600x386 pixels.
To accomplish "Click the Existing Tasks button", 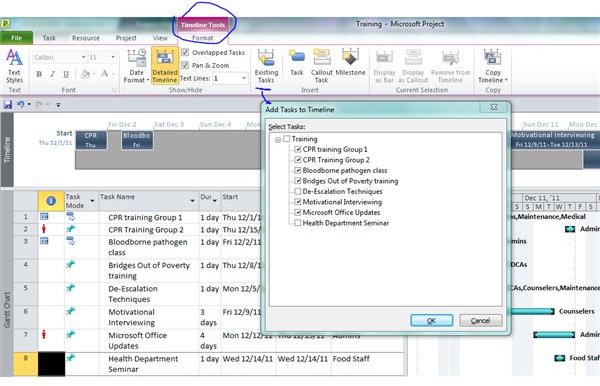I will pos(266,66).
